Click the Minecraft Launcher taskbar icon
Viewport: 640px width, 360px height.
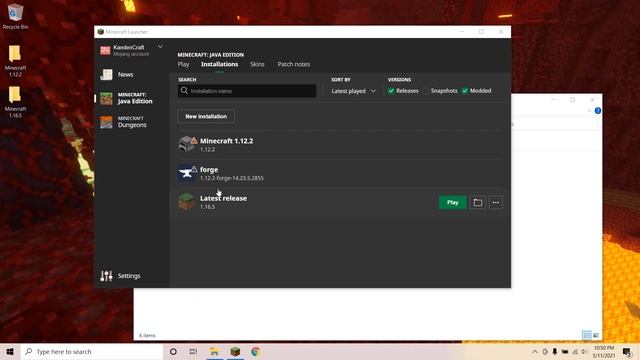click(x=235, y=351)
